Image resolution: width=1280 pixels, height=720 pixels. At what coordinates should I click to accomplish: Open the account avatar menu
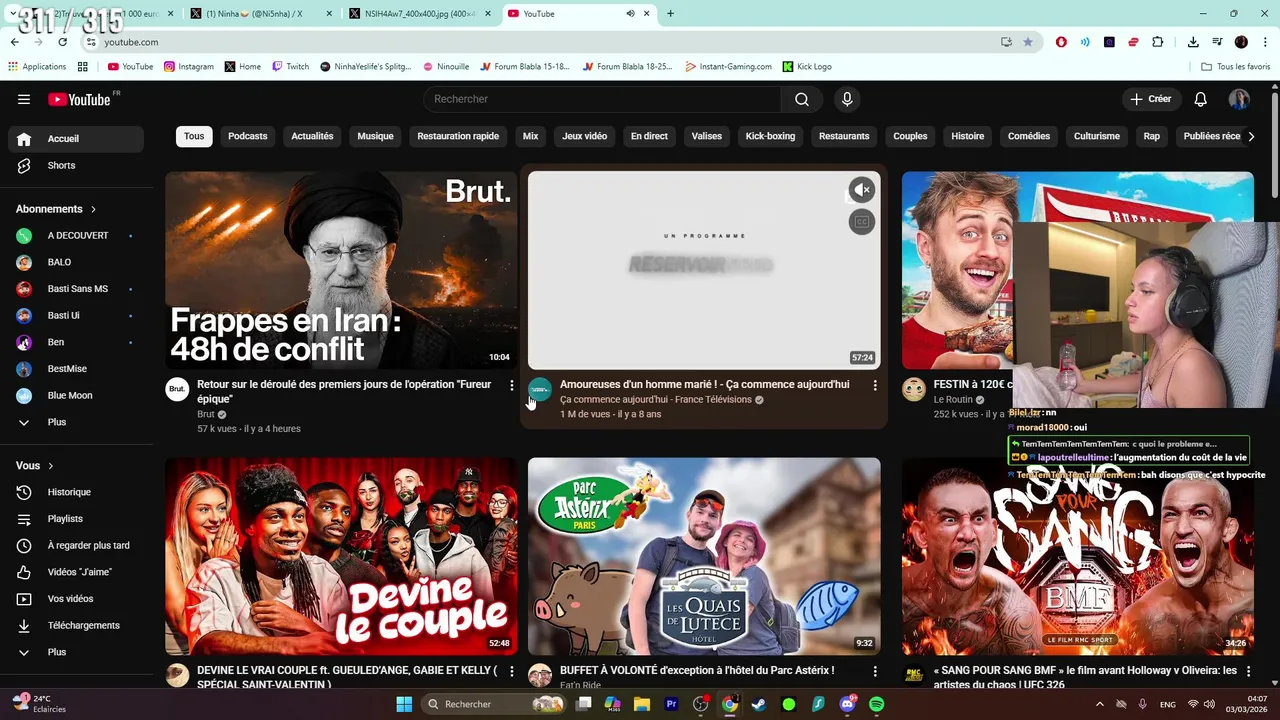[x=1239, y=99]
